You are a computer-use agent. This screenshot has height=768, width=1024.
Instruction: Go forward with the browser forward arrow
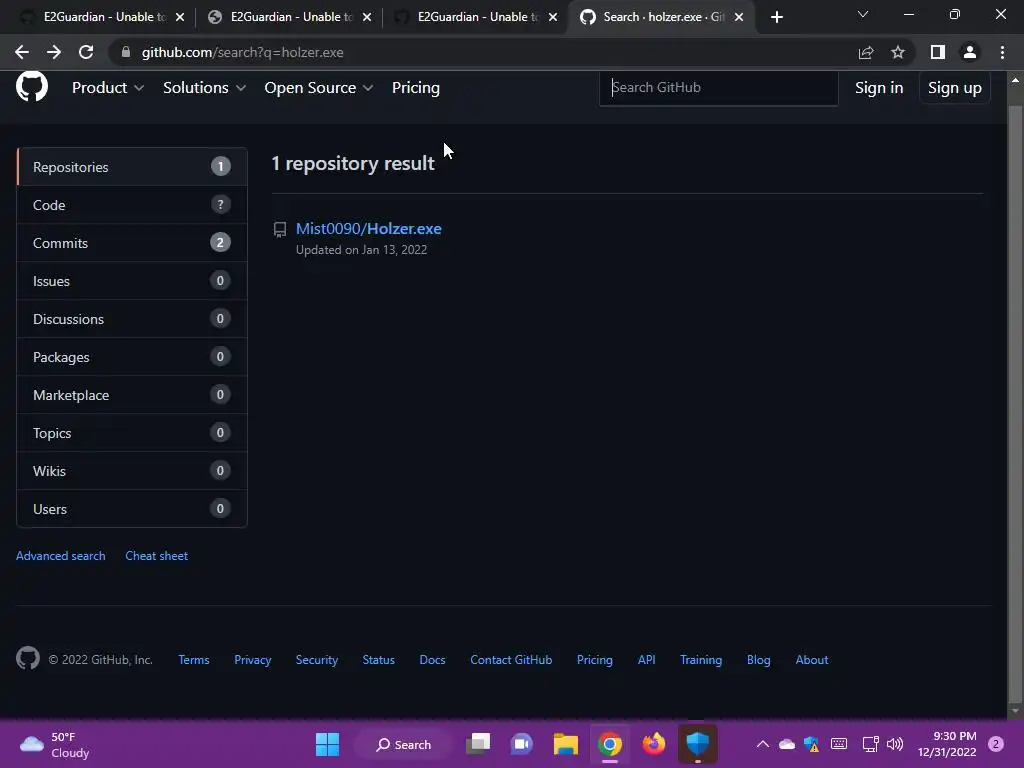click(54, 52)
